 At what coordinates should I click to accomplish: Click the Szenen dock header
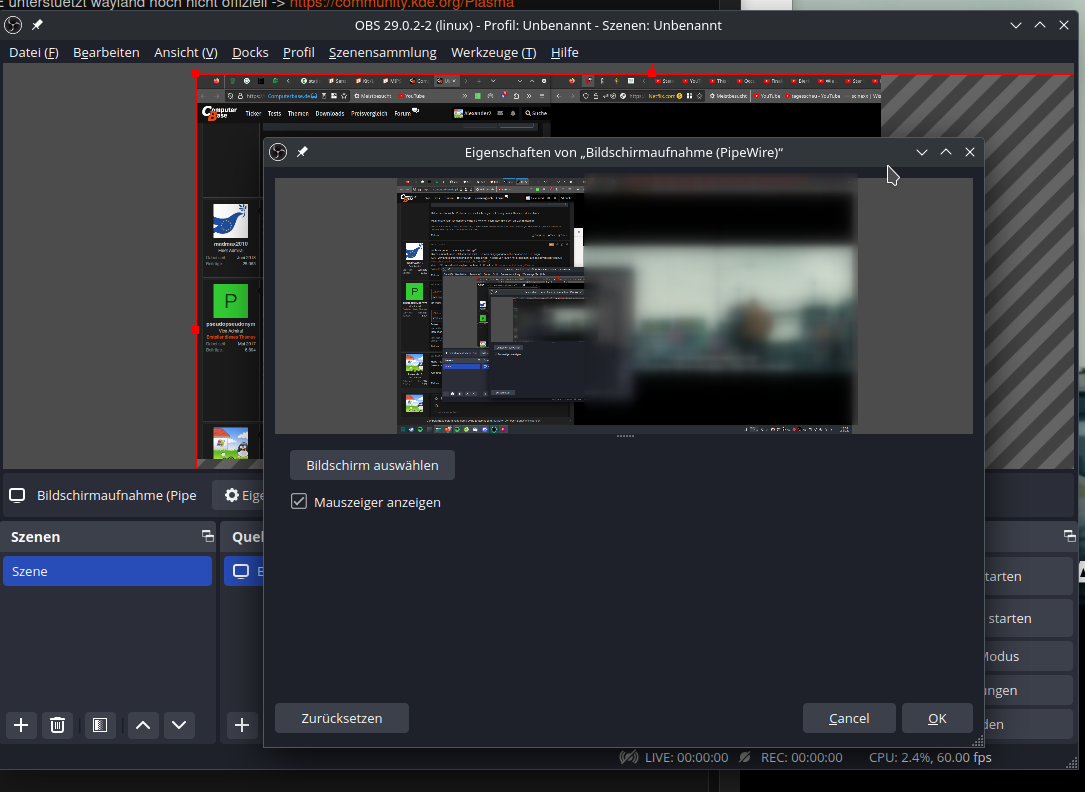109,537
